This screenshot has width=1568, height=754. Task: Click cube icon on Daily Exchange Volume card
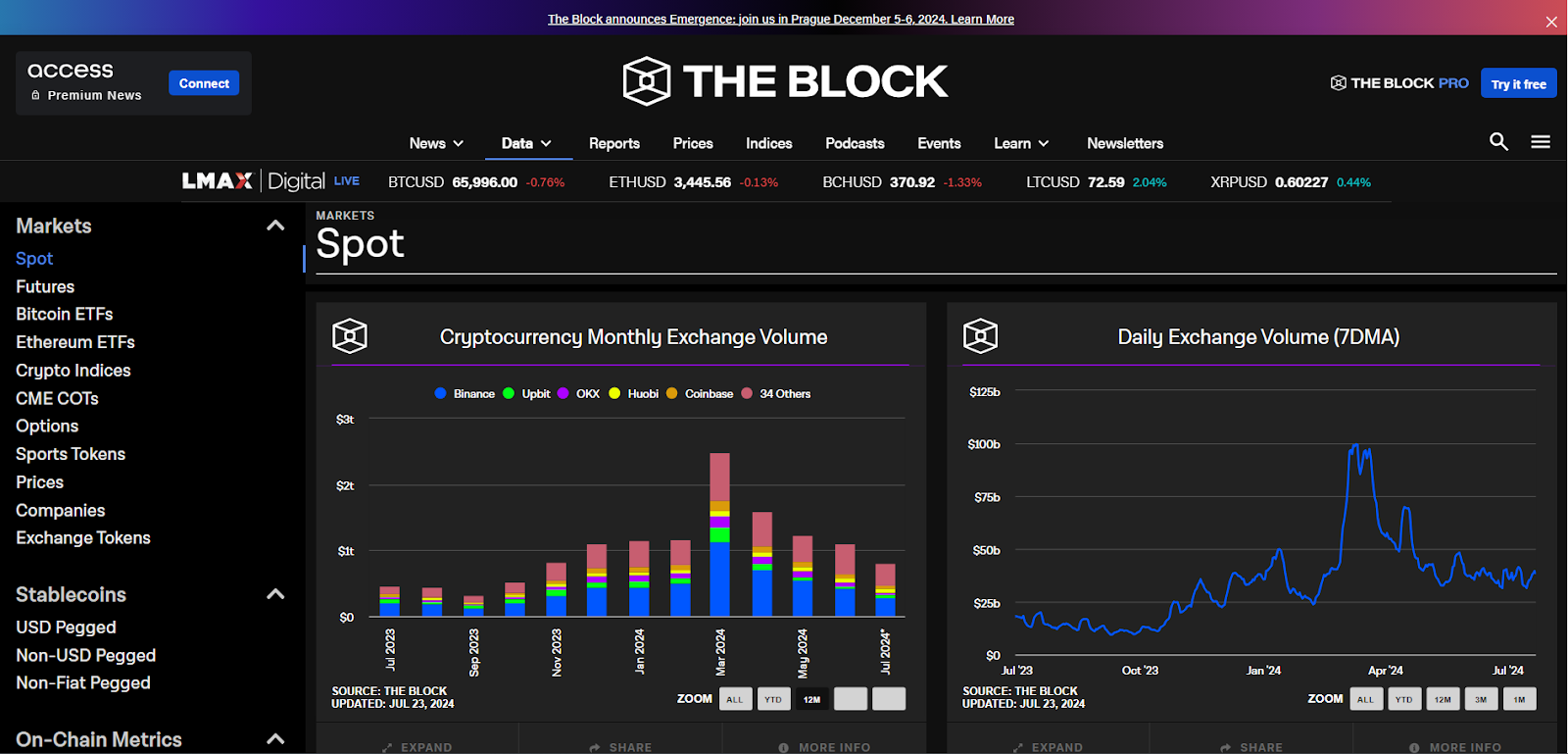point(980,336)
